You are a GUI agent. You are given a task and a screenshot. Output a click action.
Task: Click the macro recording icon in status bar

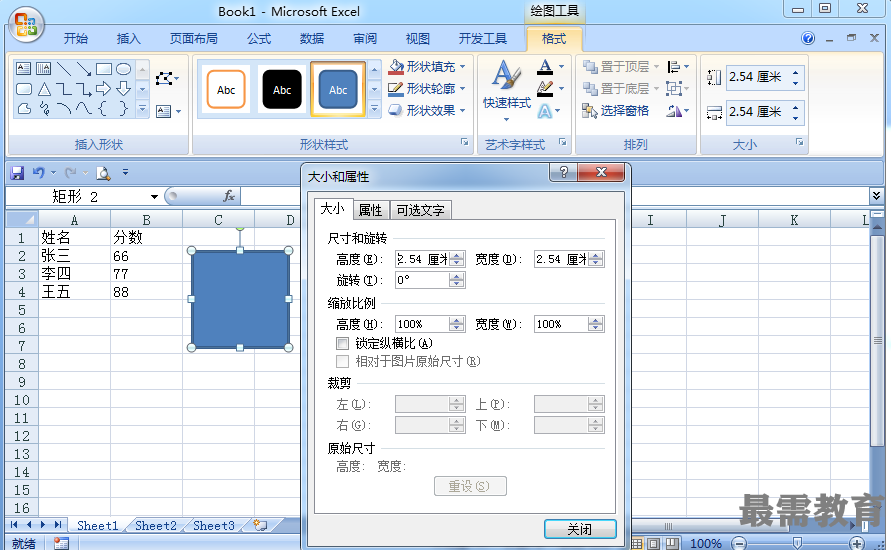click(61, 543)
